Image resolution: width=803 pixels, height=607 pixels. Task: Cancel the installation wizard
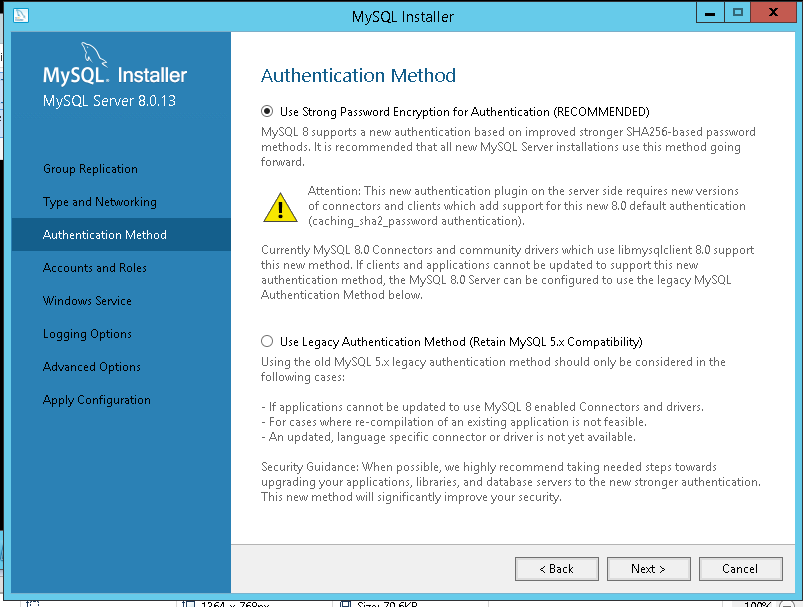(x=740, y=569)
